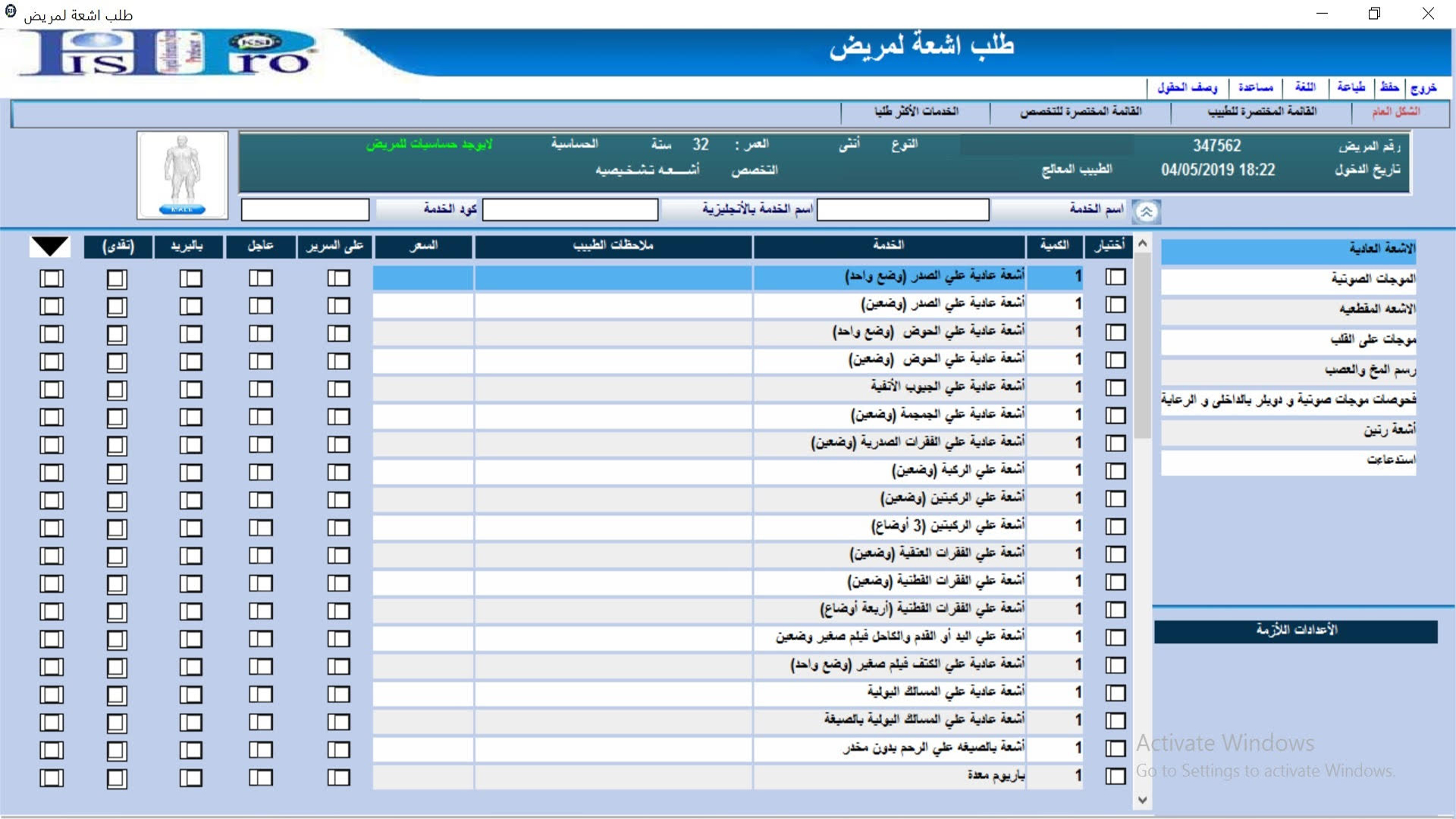Tick نقدي checkbox in the second row
The width and height of the screenshot is (1456, 819).
pos(117,306)
